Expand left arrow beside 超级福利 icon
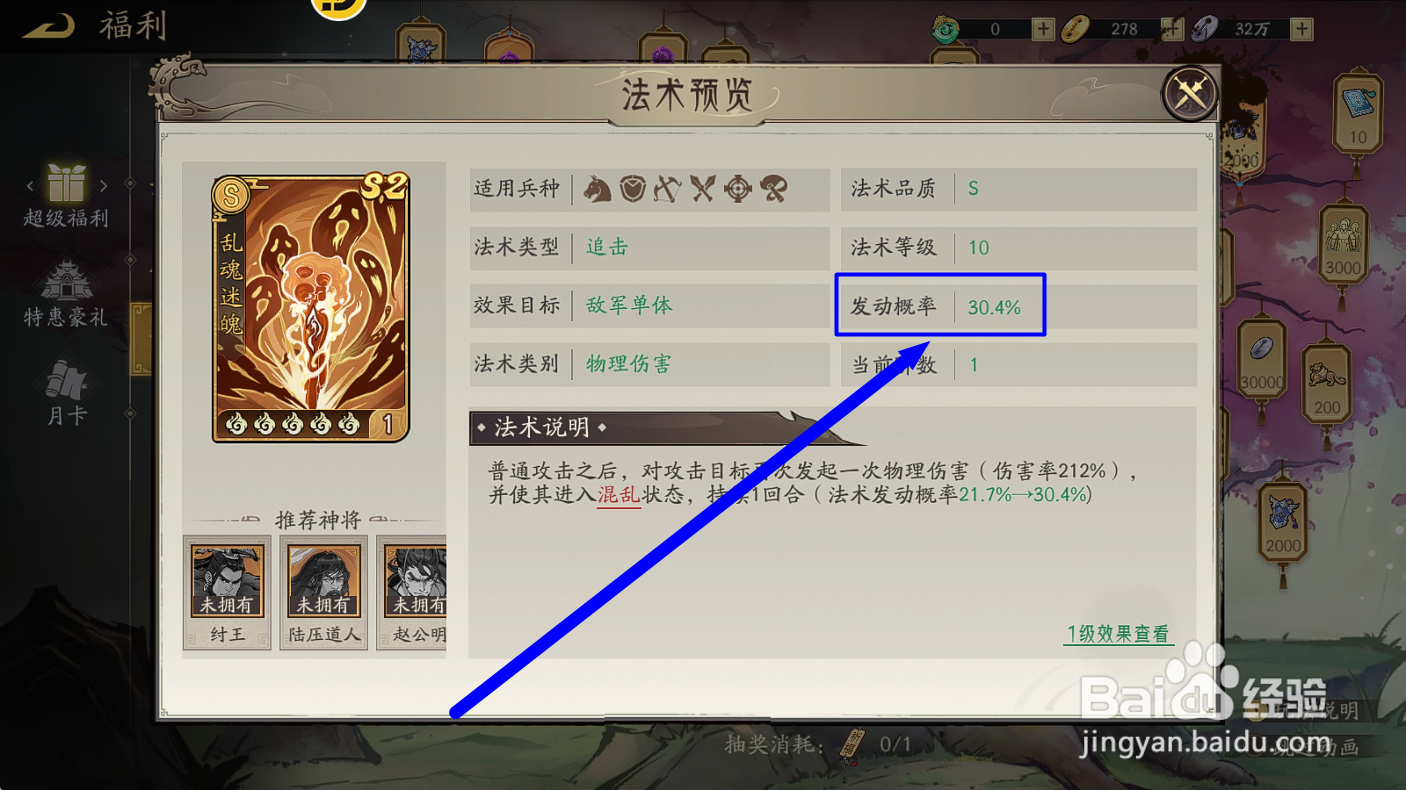The width and height of the screenshot is (1406, 790). point(30,186)
